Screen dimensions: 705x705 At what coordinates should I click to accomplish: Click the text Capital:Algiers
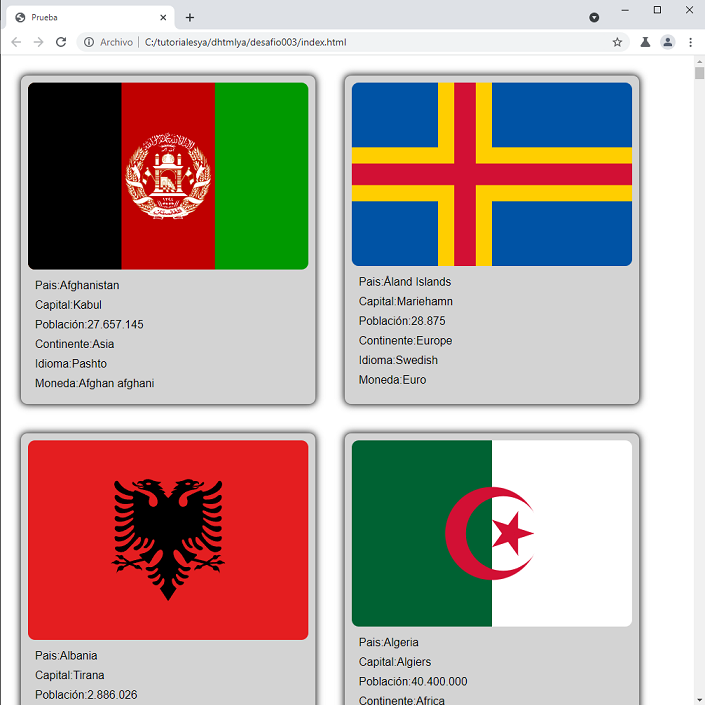pyautogui.click(x=395, y=662)
